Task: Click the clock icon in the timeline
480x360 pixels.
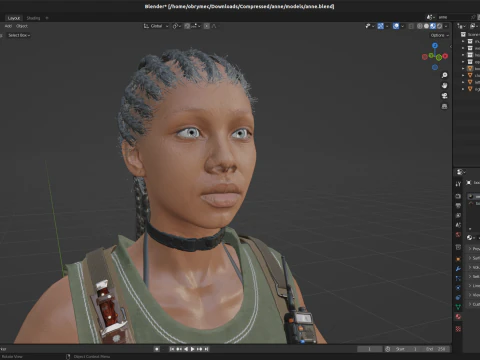Action: [x=388, y=349]
